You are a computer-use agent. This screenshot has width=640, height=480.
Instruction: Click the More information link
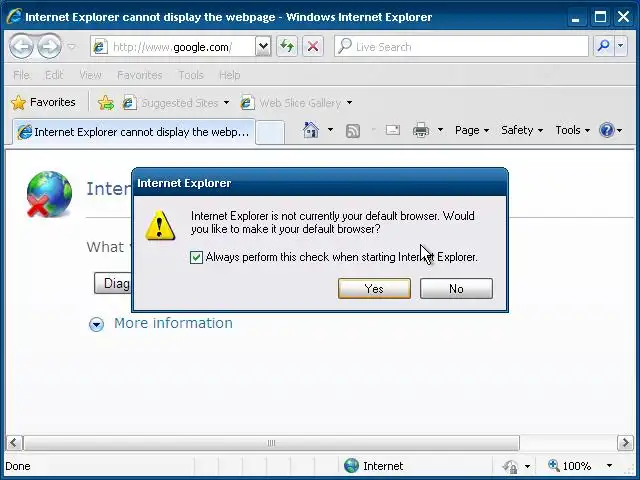(173, 323)
